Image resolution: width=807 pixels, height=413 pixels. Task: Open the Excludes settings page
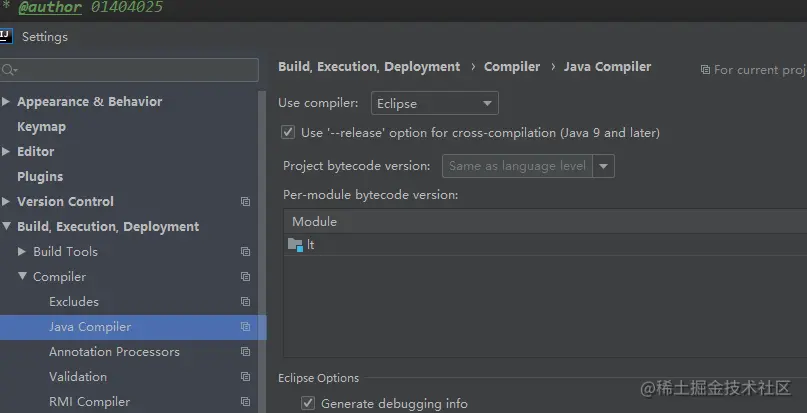(x=74, y=302)
